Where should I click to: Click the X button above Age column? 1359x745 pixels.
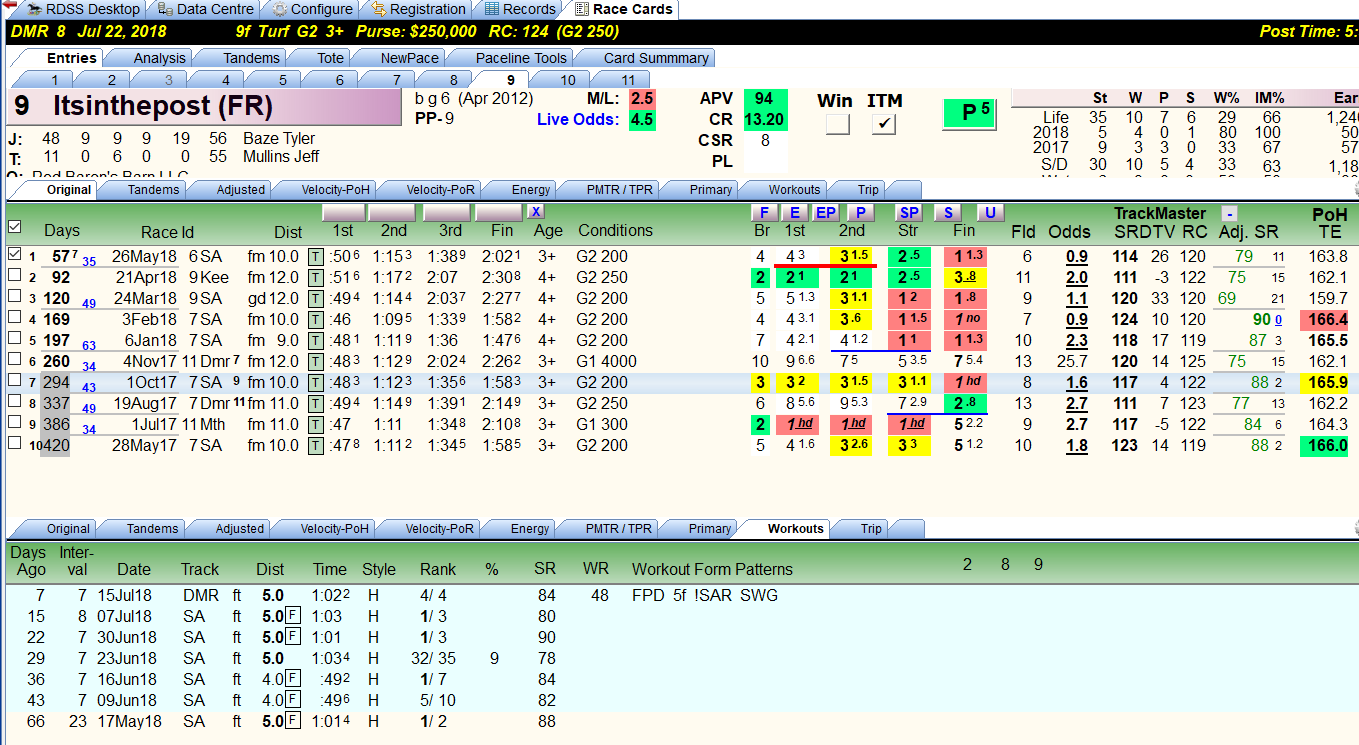[536, 212]
